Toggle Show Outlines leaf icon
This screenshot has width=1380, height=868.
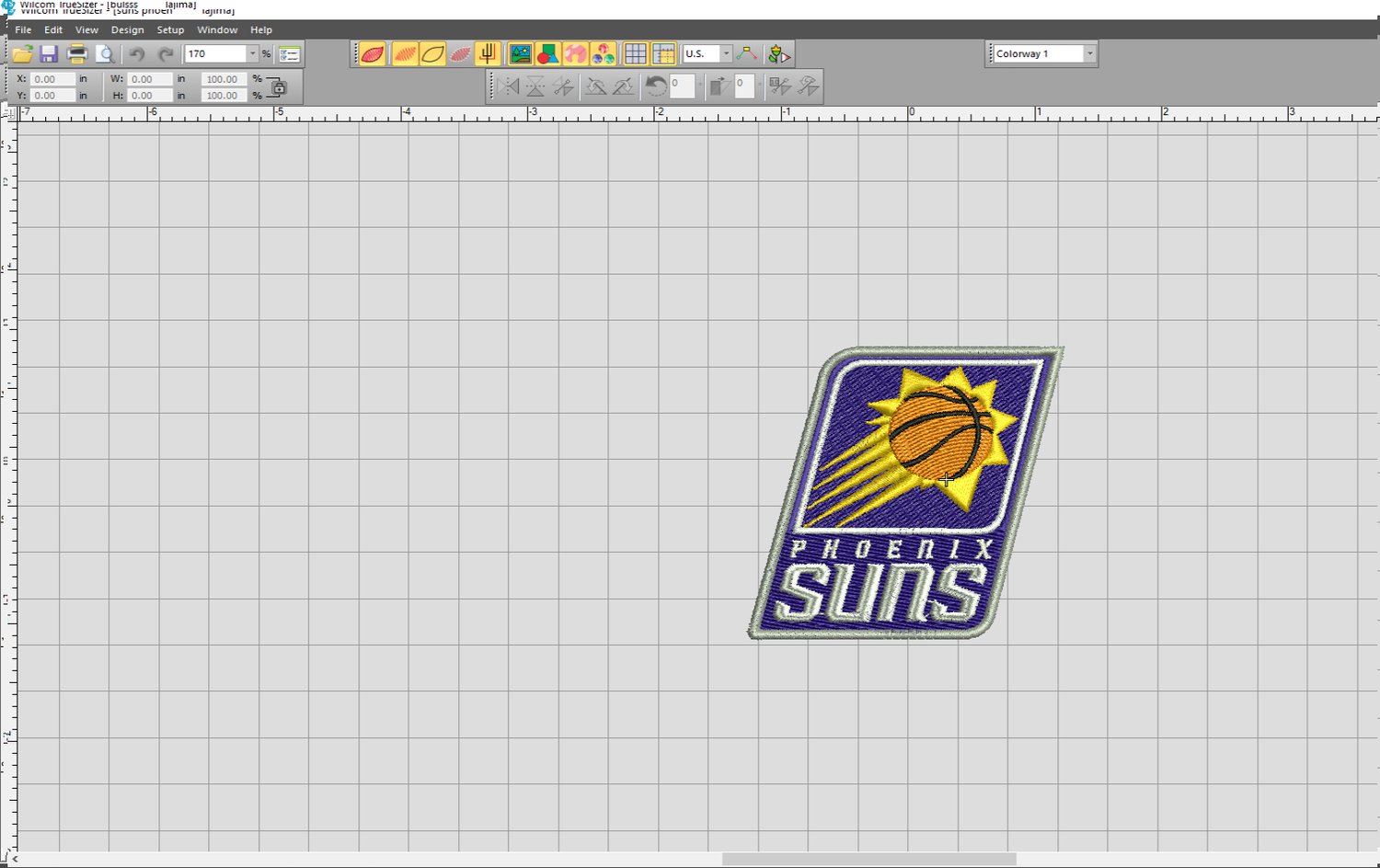(432, 54)
